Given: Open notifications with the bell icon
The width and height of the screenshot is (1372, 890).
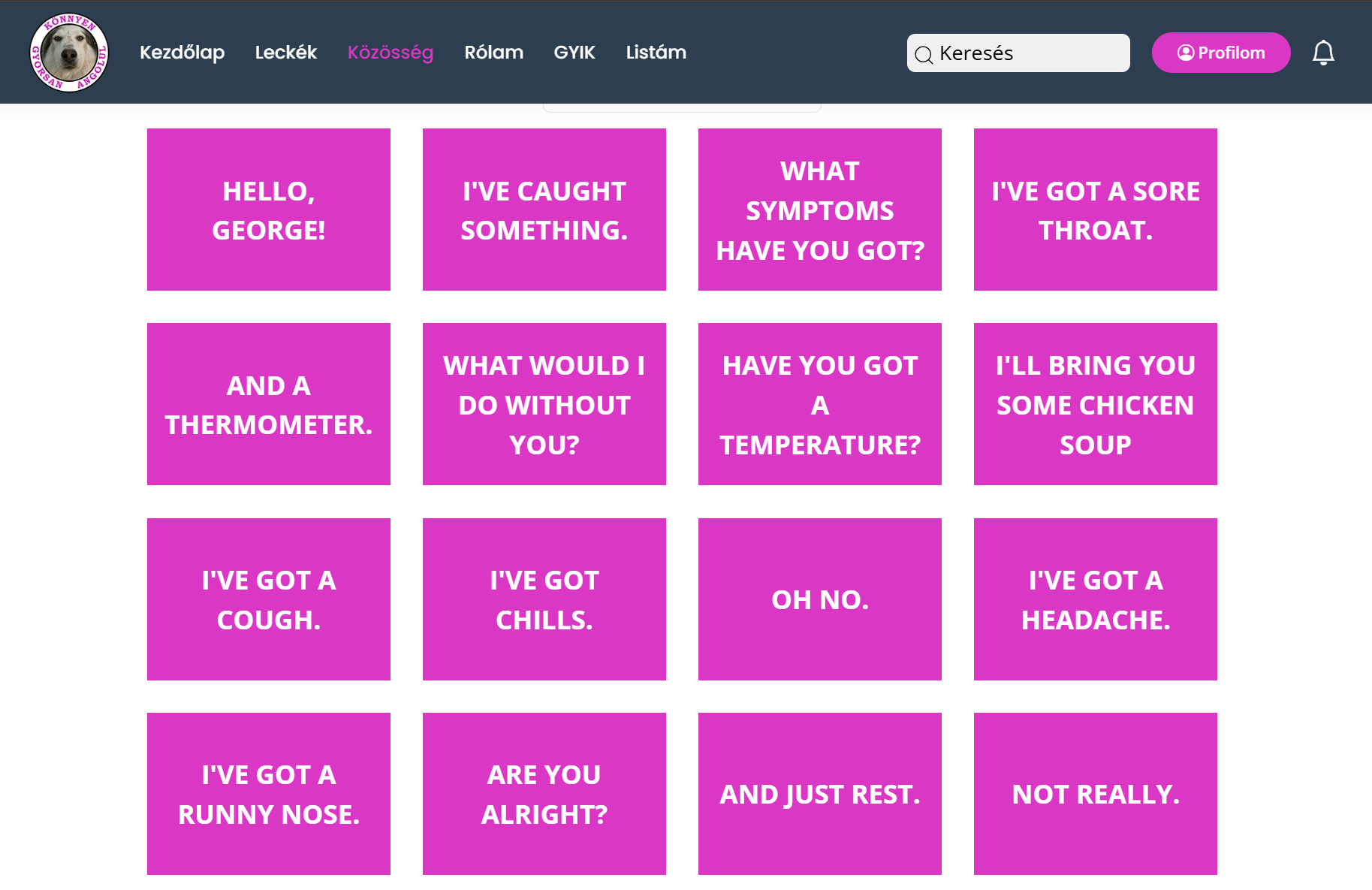Looking at the screenshot, I should (x=1322, y=53).
